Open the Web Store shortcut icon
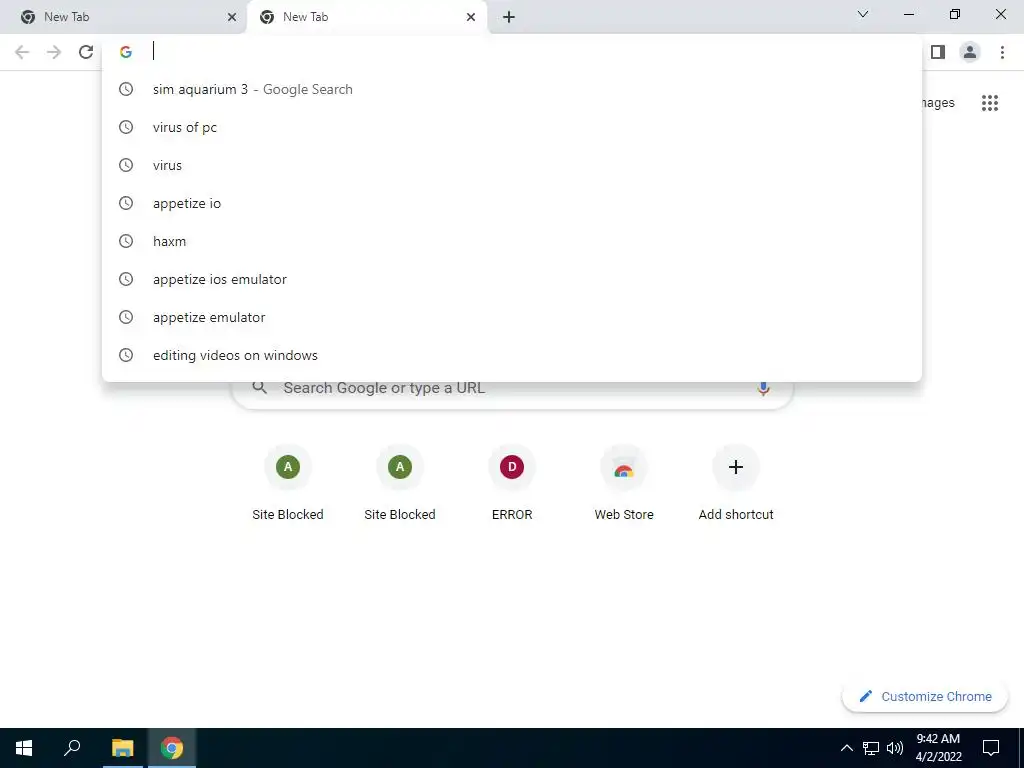 click(x=624, y=467)
